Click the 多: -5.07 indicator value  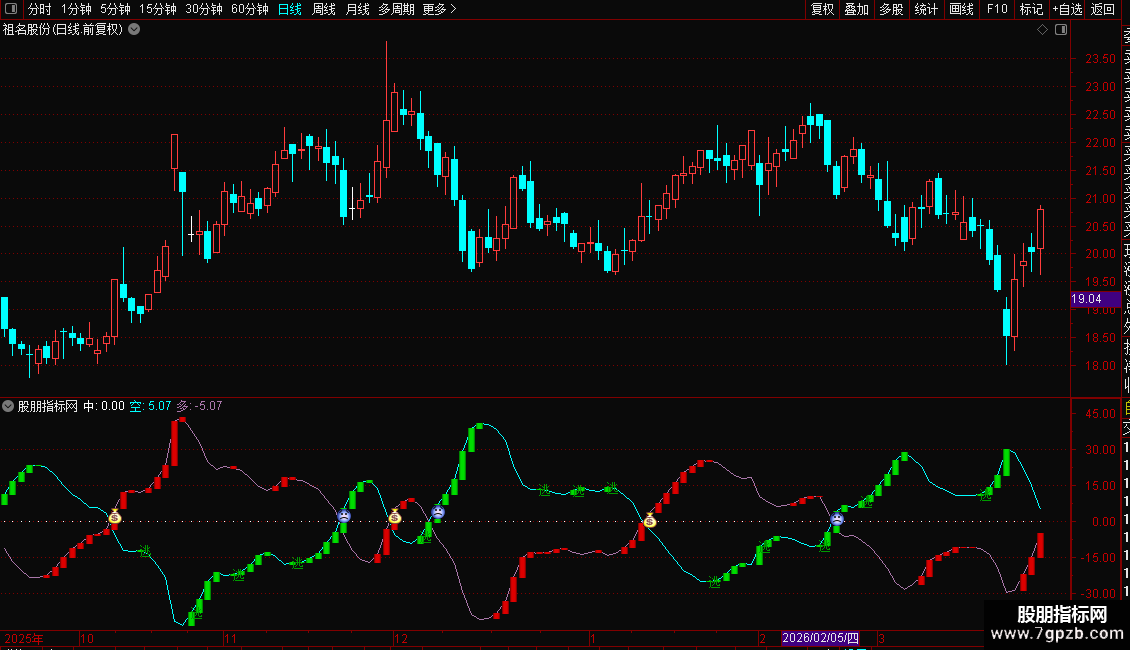pyautogui.click(x=200, y=406)
